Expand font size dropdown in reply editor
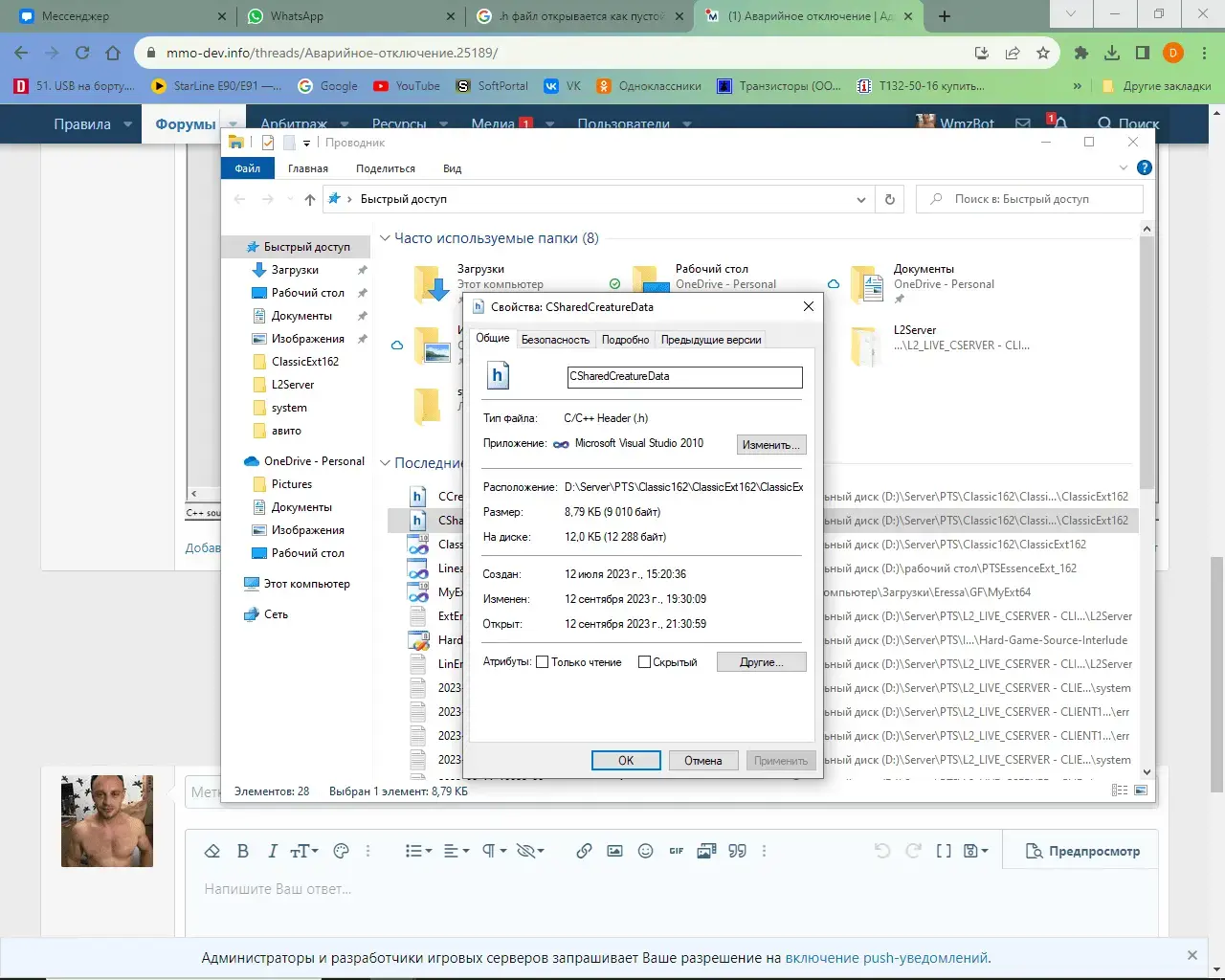 coord(304,851)
